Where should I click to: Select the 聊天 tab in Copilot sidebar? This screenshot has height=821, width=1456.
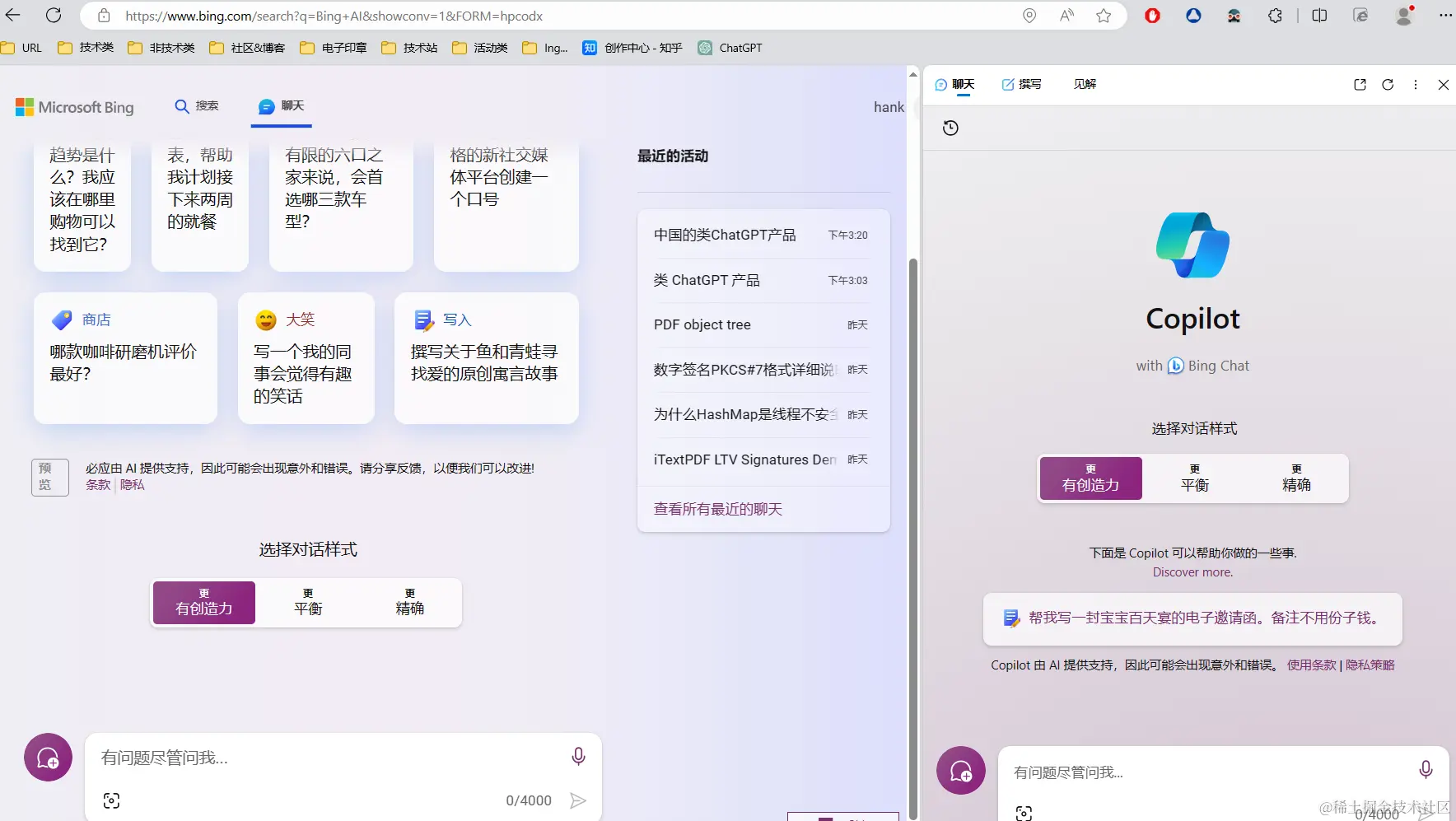tap(955, 84)
